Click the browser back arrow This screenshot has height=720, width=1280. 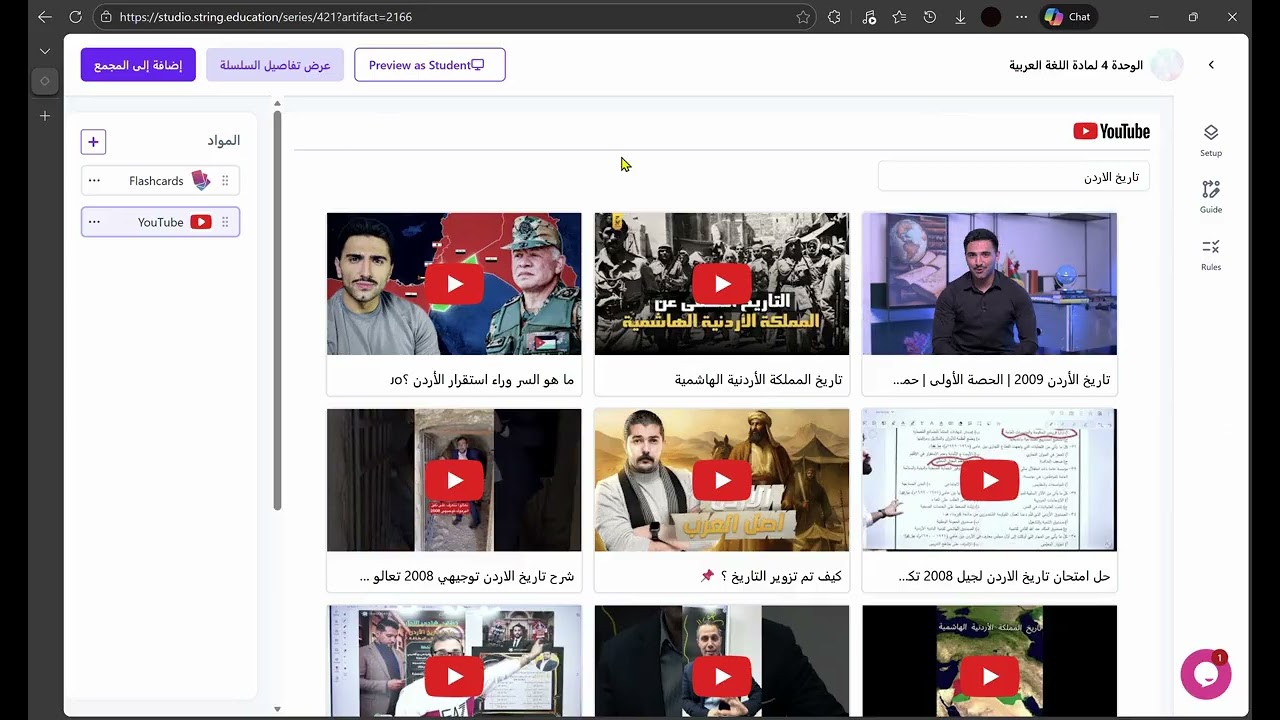[45, 17]
